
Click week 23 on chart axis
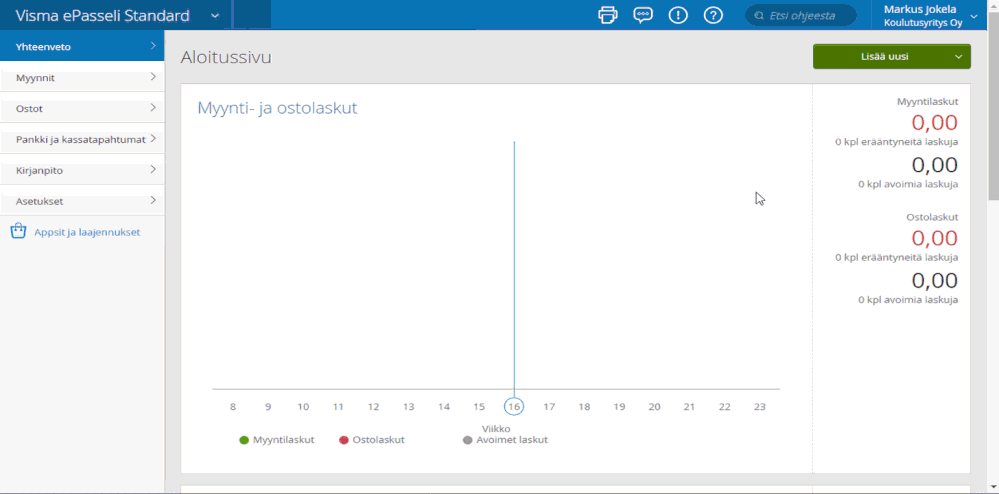[x=759, y=407]
